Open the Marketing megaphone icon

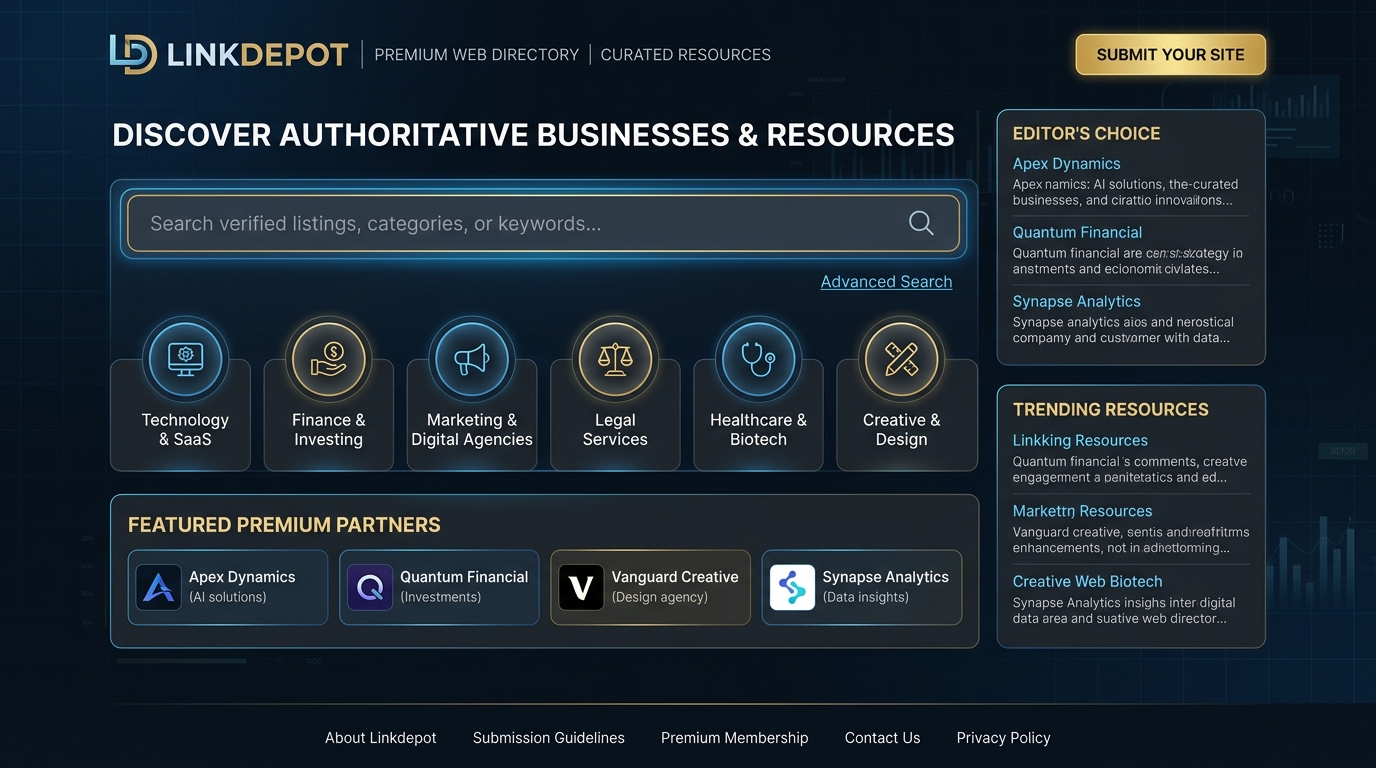coord(472,358)
